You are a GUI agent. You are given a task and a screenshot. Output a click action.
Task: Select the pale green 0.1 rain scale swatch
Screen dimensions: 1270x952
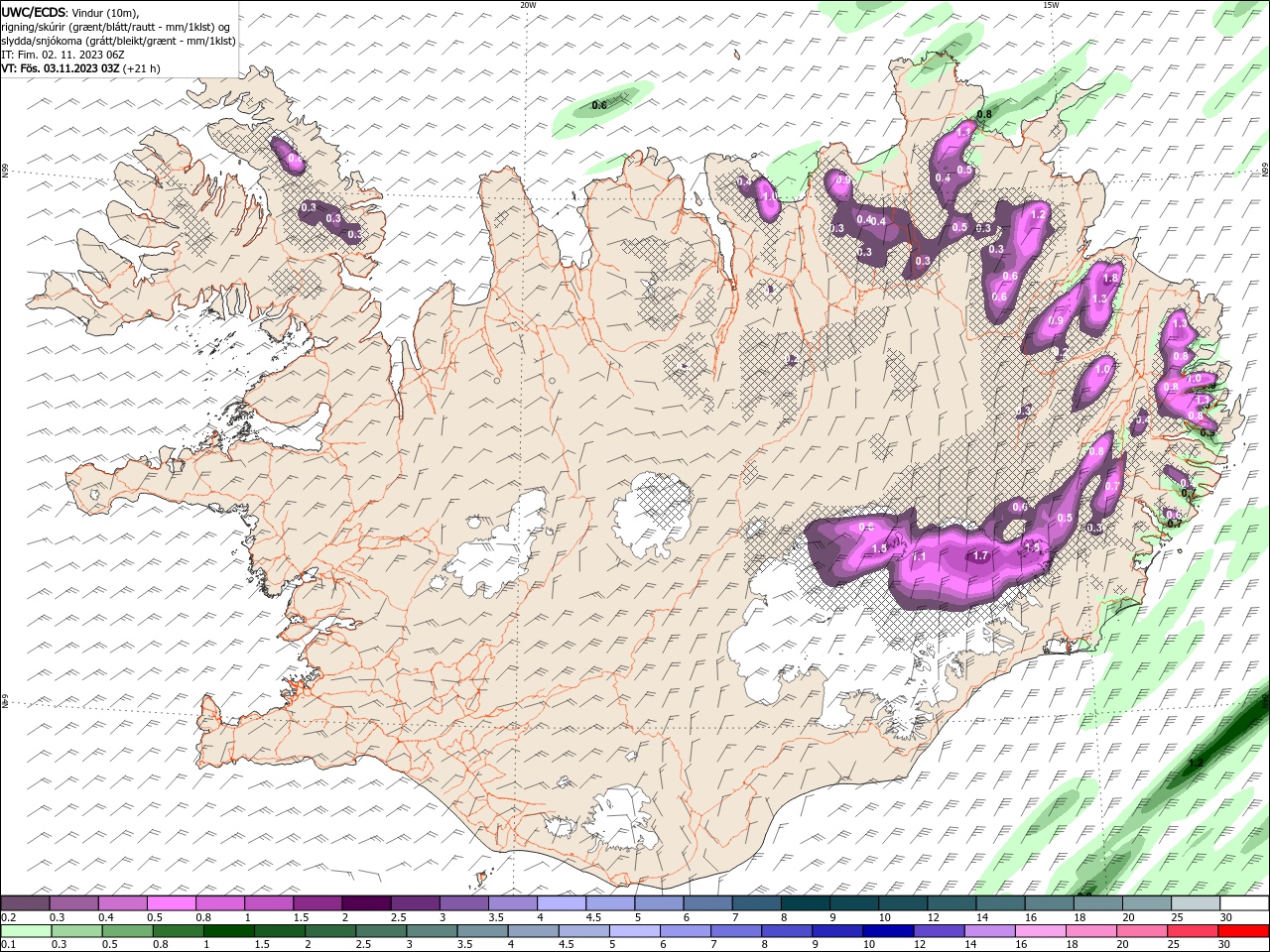click(26, 931)
